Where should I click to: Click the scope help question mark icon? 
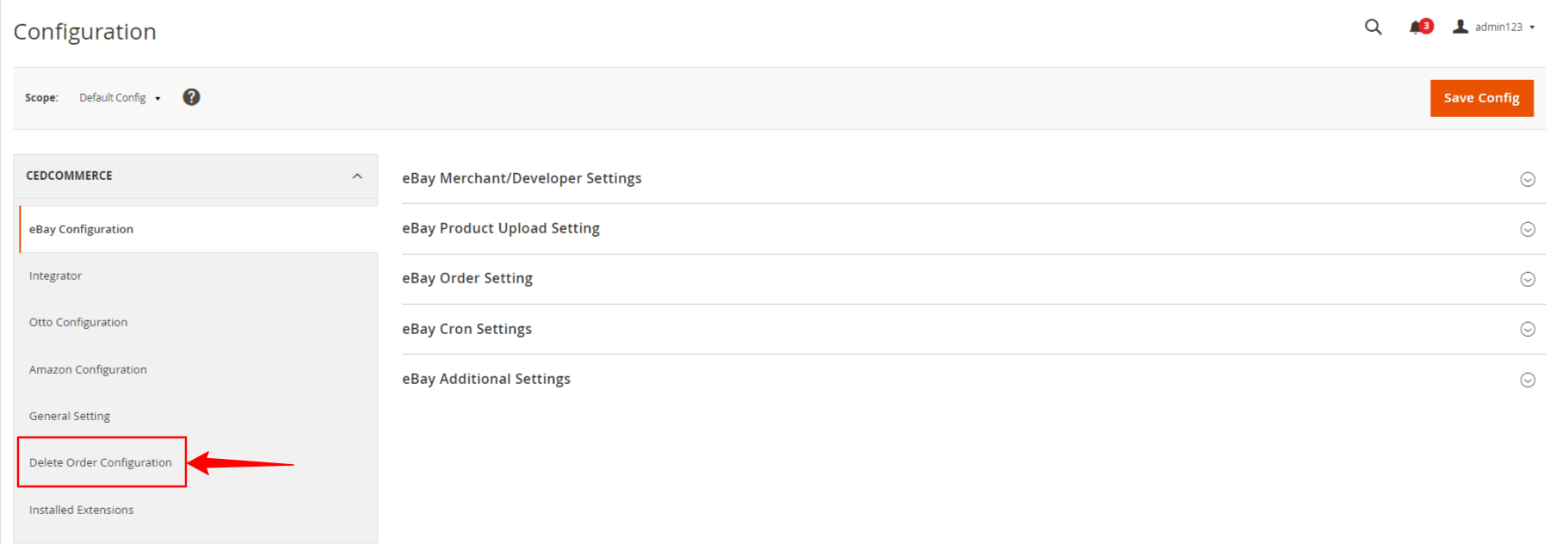point(191,97)
